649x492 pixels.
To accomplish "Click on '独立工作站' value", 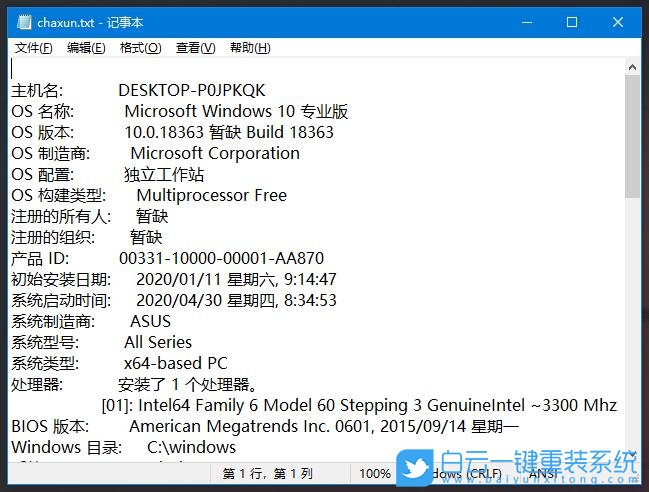I will pyautogui.click(x=164, y=174).
